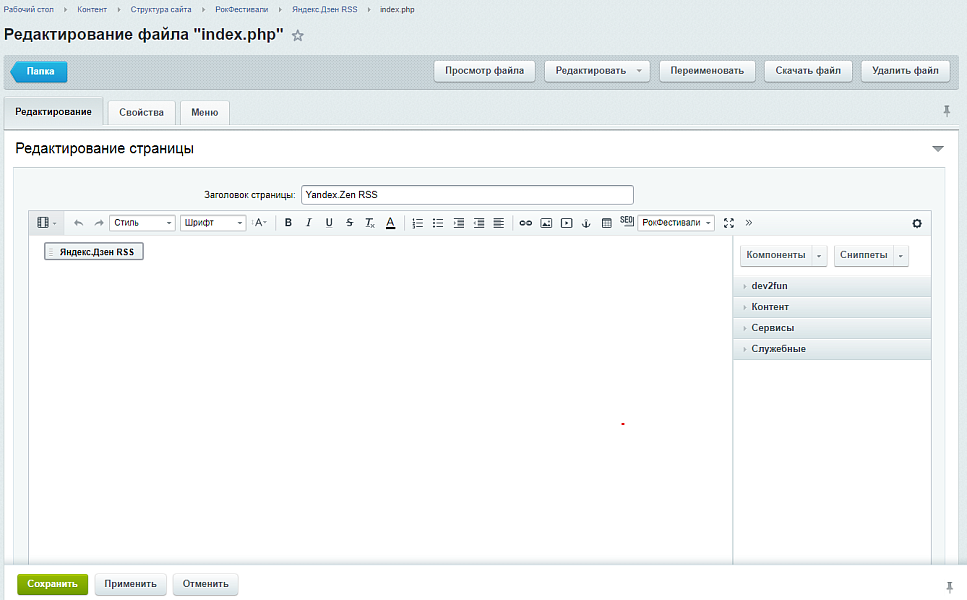The width and height of the screenshot is (967, 600).
Task: Apply italic formatting
Action: pyautogui.click(x=309, y=223)
